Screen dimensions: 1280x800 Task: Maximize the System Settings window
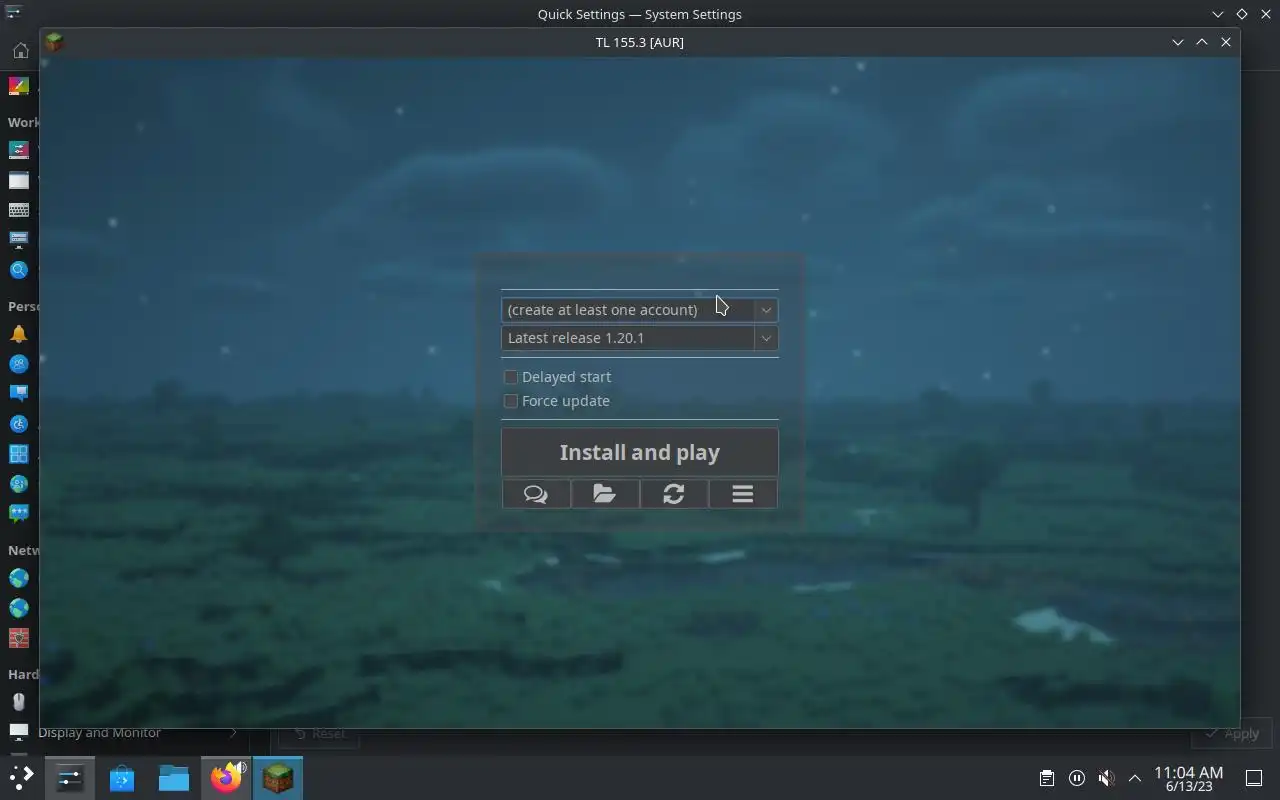(1242, 14)
